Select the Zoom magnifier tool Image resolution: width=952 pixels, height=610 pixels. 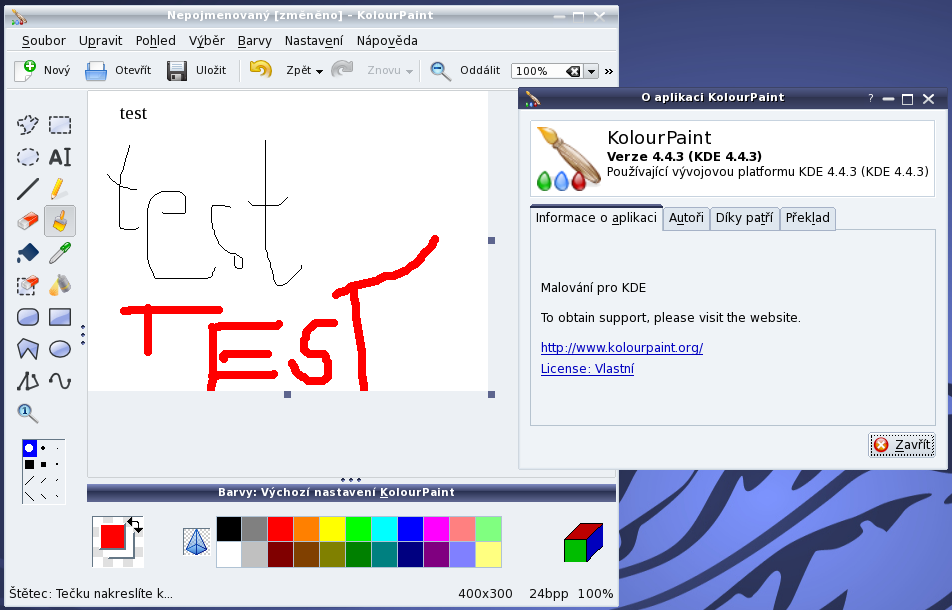click(27, 413)
